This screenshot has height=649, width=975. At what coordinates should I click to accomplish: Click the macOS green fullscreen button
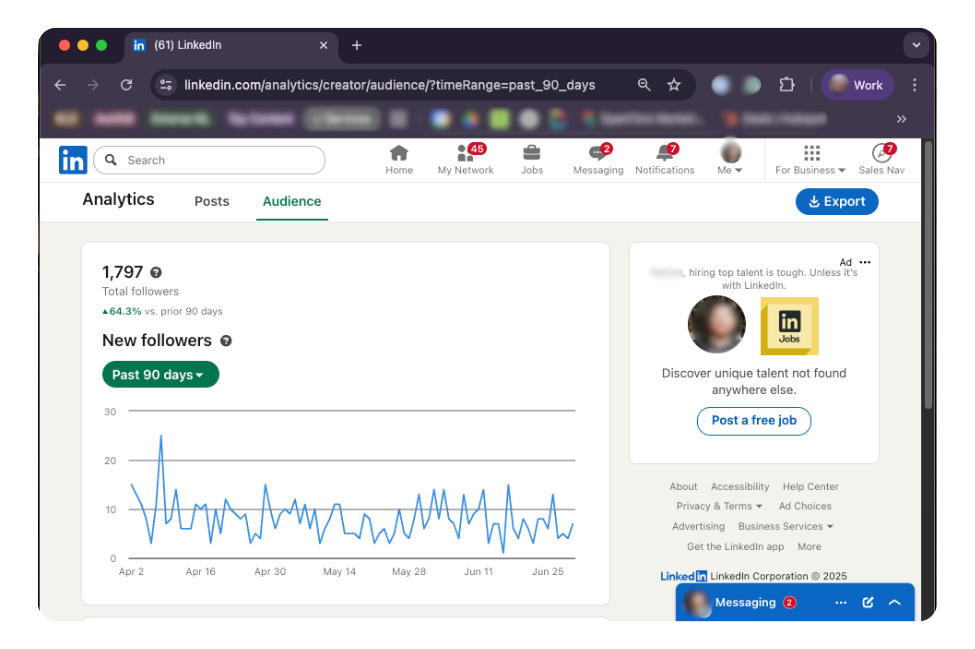point(101,45)
